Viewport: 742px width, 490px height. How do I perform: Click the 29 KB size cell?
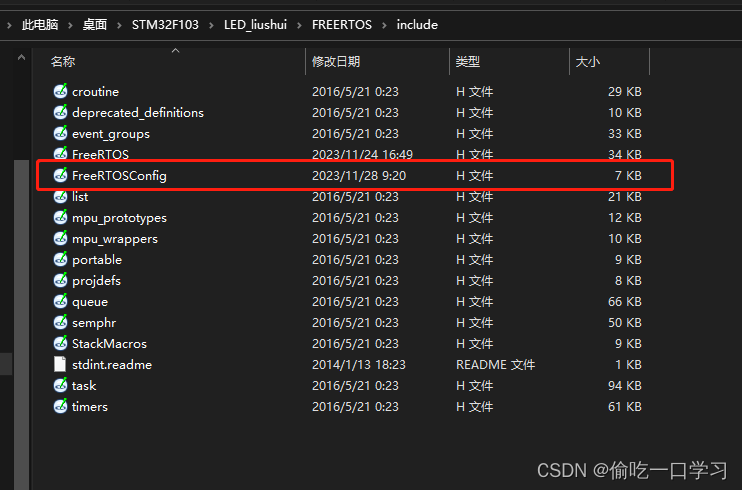tap(625, 91)
